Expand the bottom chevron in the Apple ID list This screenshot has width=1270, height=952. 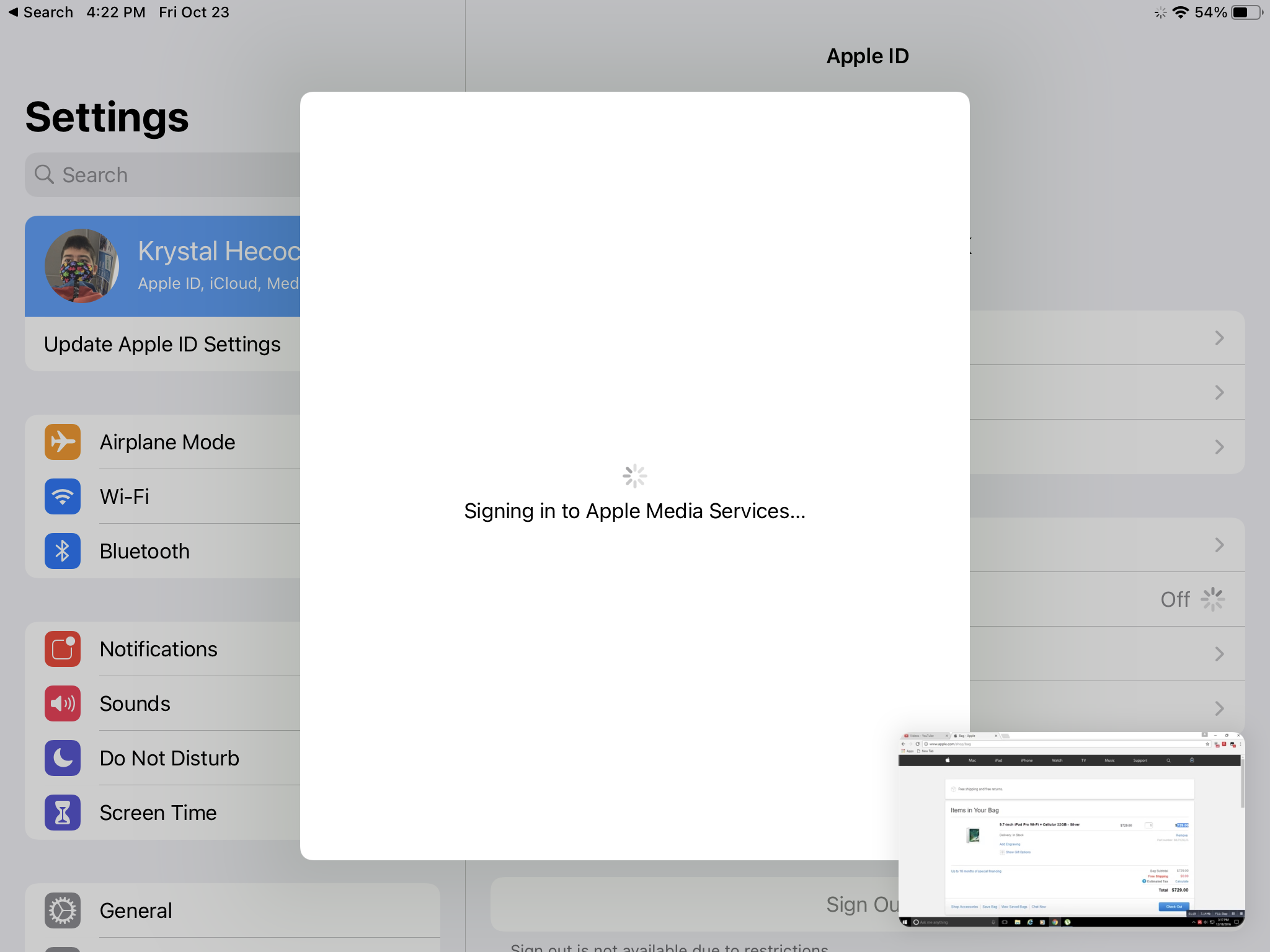tap(1219, 708)
